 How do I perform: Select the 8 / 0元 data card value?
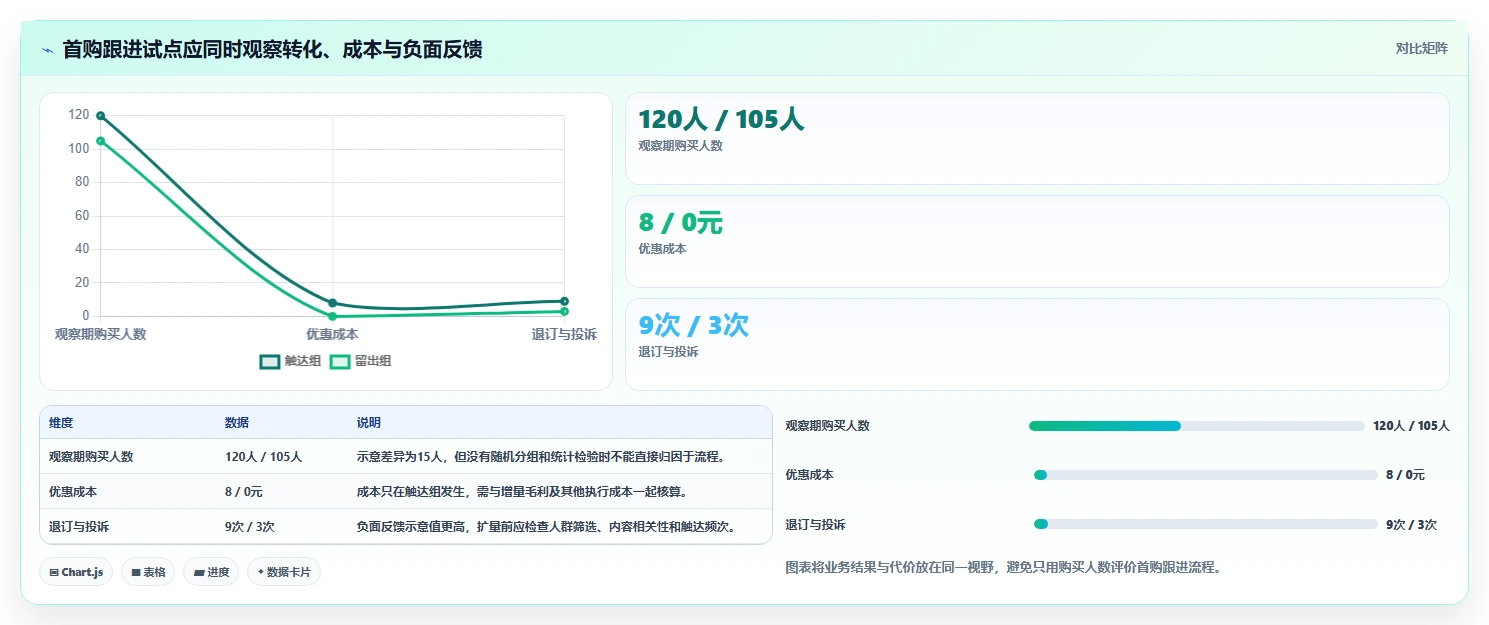(x=680, y=222)
